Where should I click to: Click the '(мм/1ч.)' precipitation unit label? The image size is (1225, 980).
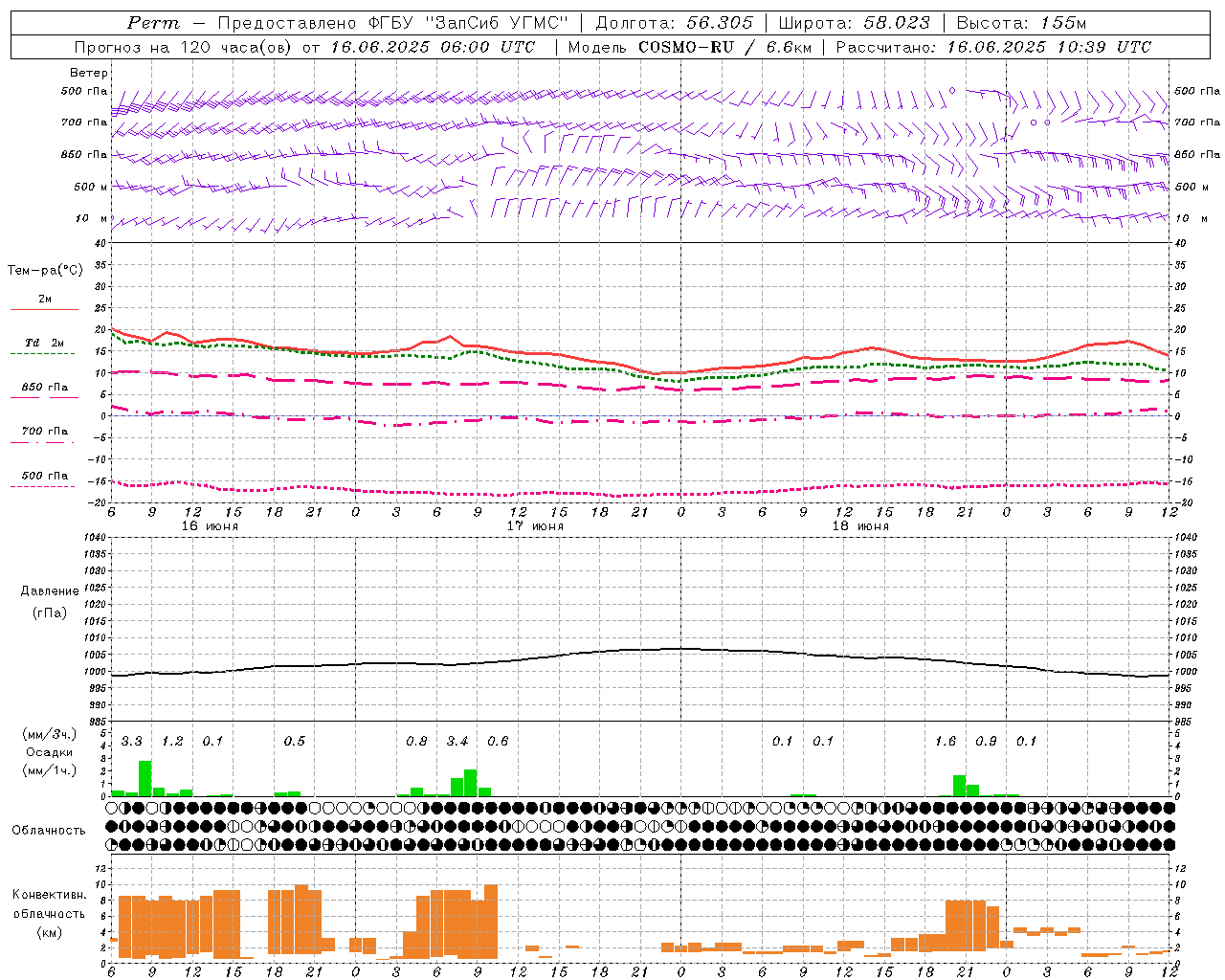[x=49, y=770]
